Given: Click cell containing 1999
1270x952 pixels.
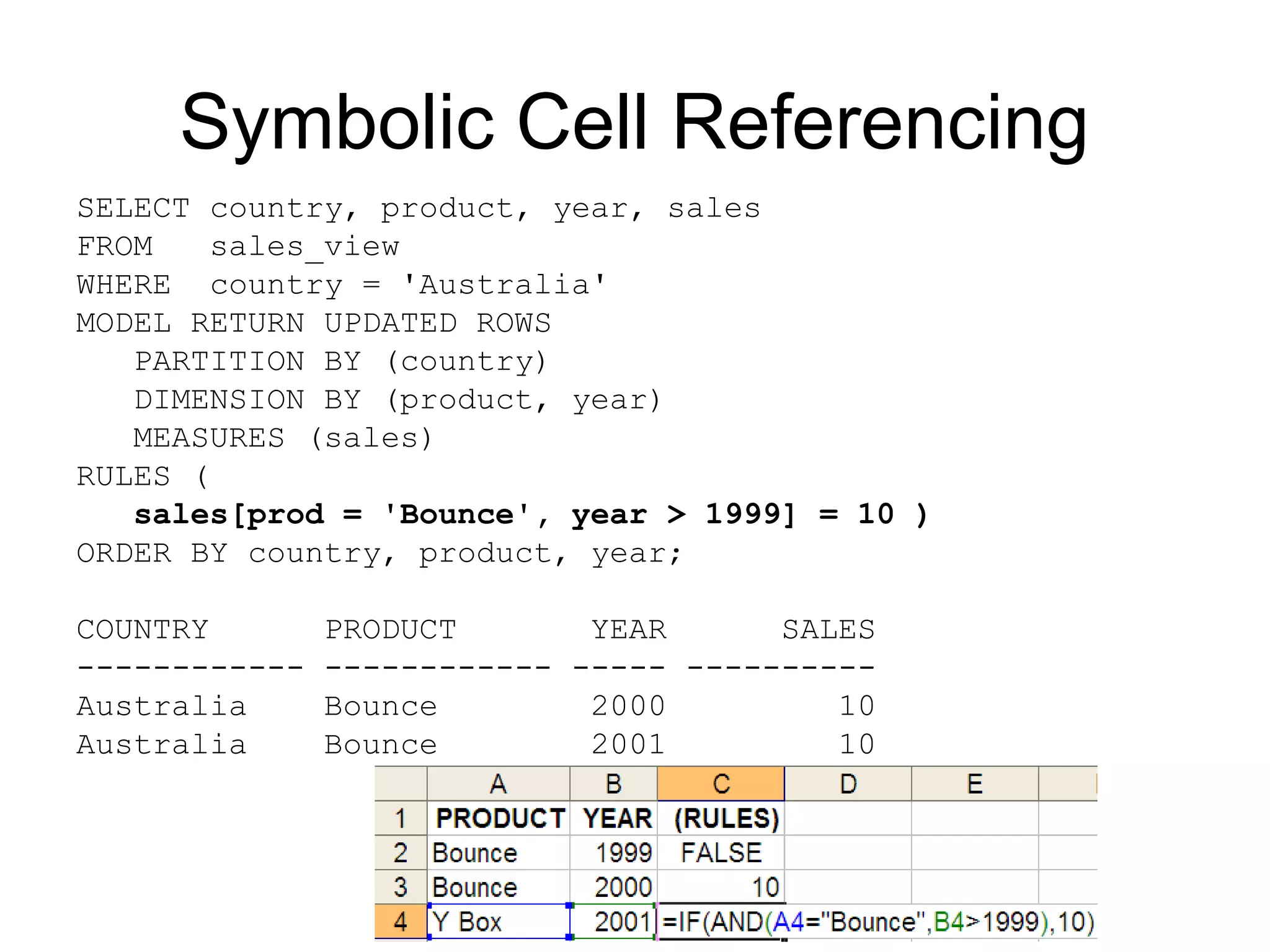Looking at the screenshot, I should [613, 853].
